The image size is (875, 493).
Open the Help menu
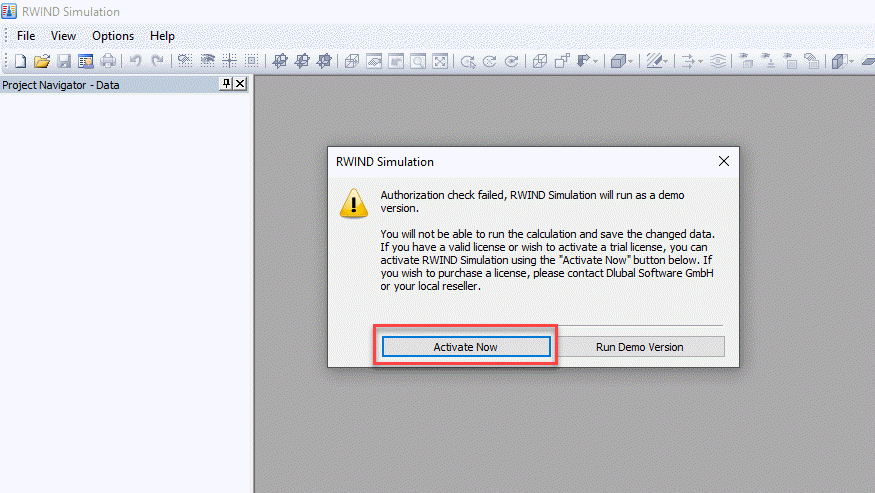pyautogui.click(x=162, y=36)
